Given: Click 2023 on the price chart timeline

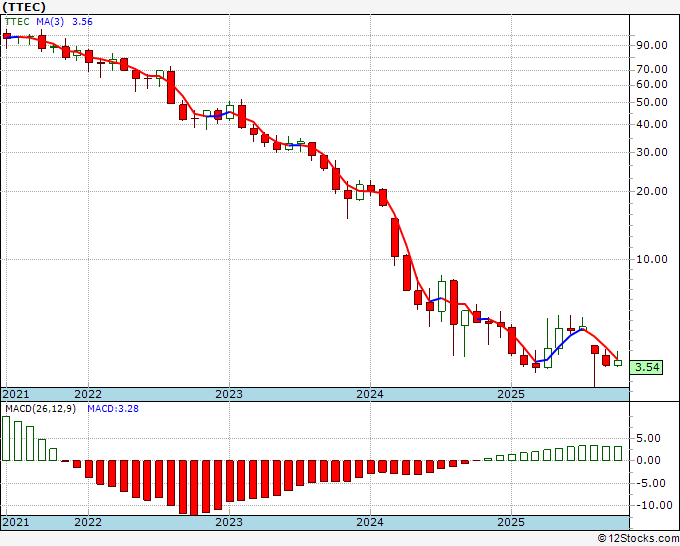Looking at the screenshot, I should click(229, 394).
